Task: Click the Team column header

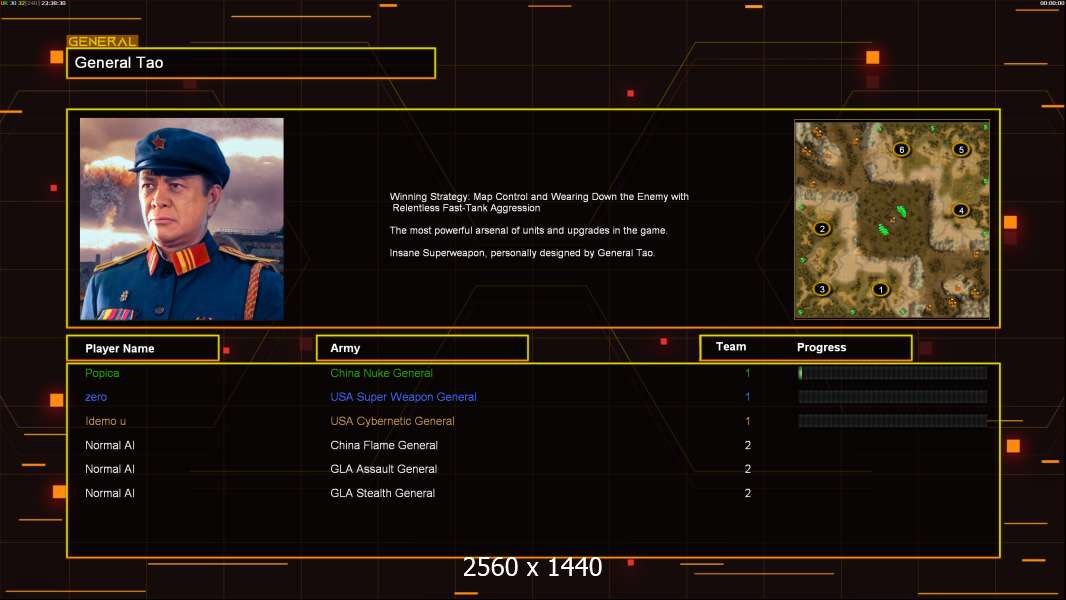Action: (731, 347)
